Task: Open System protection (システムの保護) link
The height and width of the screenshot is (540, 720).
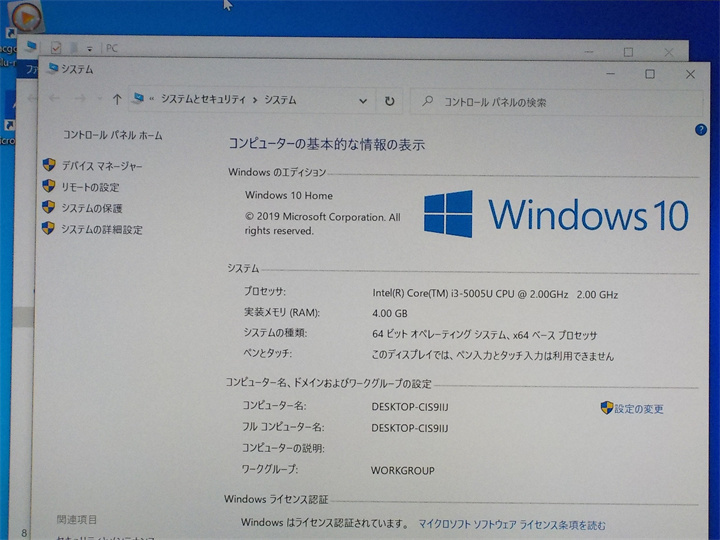Action: click(x=92, y=208)
